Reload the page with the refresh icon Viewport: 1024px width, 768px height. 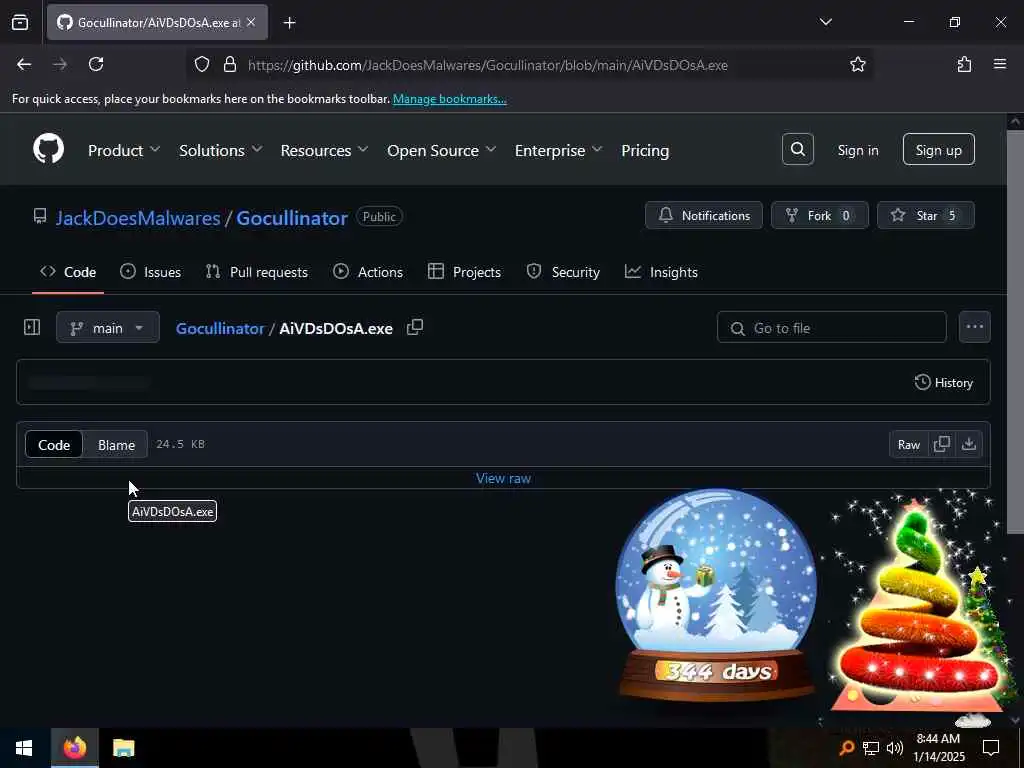tap(96, 64)
